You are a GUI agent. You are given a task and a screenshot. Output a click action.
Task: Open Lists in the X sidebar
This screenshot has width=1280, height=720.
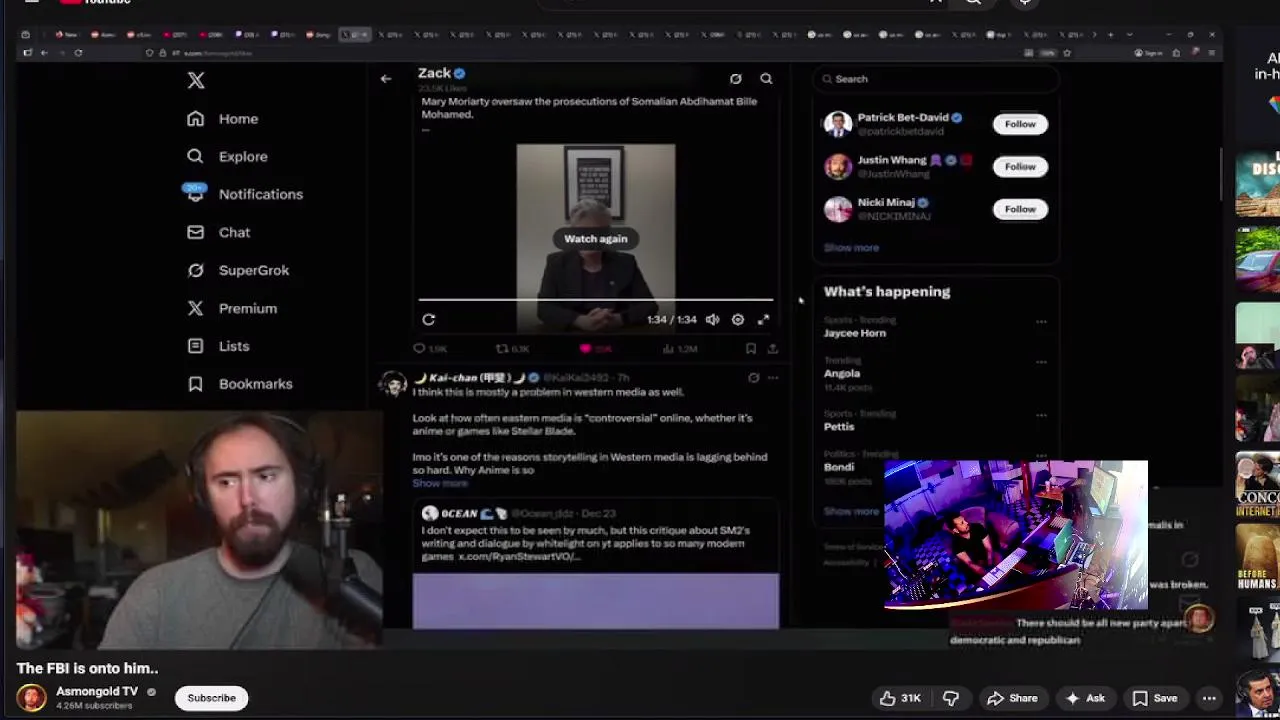[x=219, y=346]
